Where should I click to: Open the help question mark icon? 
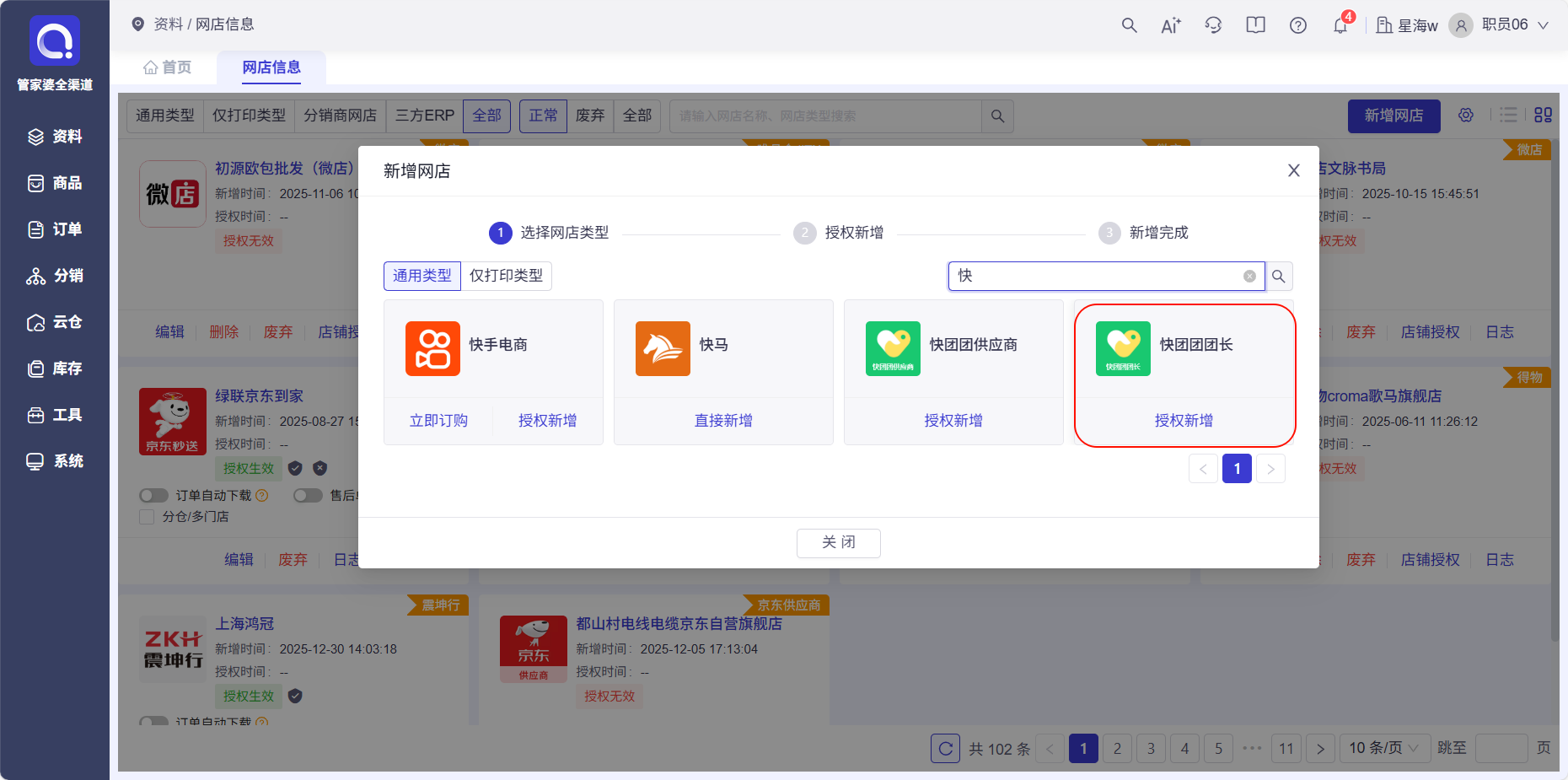[1298, 25]
